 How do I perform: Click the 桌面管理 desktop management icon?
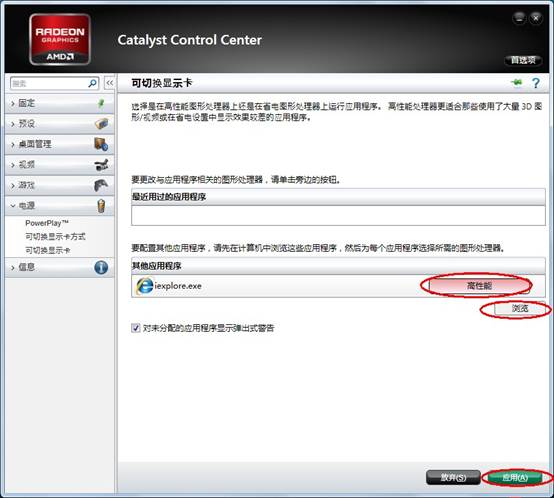click(x=101, y=144)
